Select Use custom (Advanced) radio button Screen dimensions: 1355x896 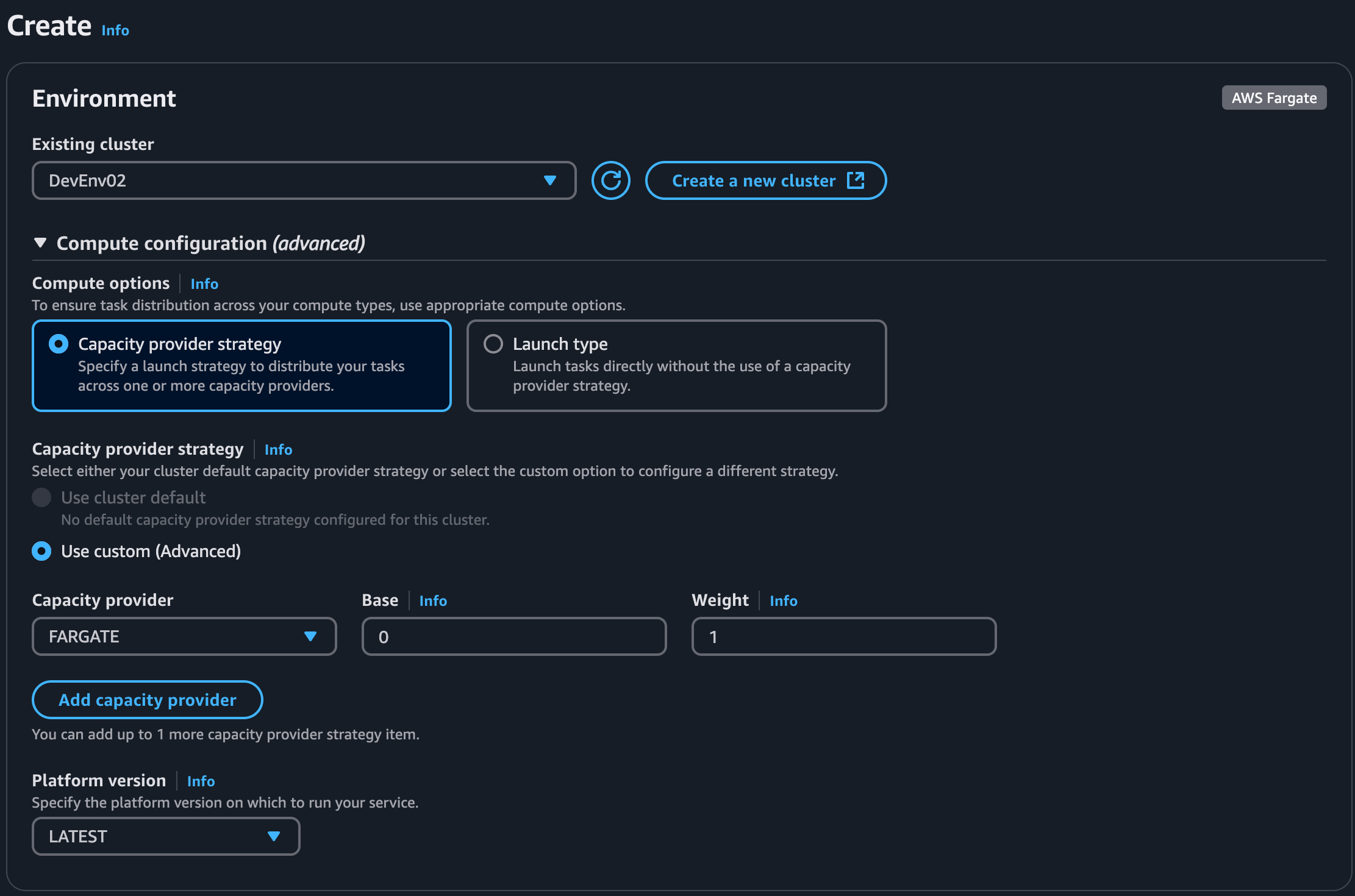[x=41, y=552]
